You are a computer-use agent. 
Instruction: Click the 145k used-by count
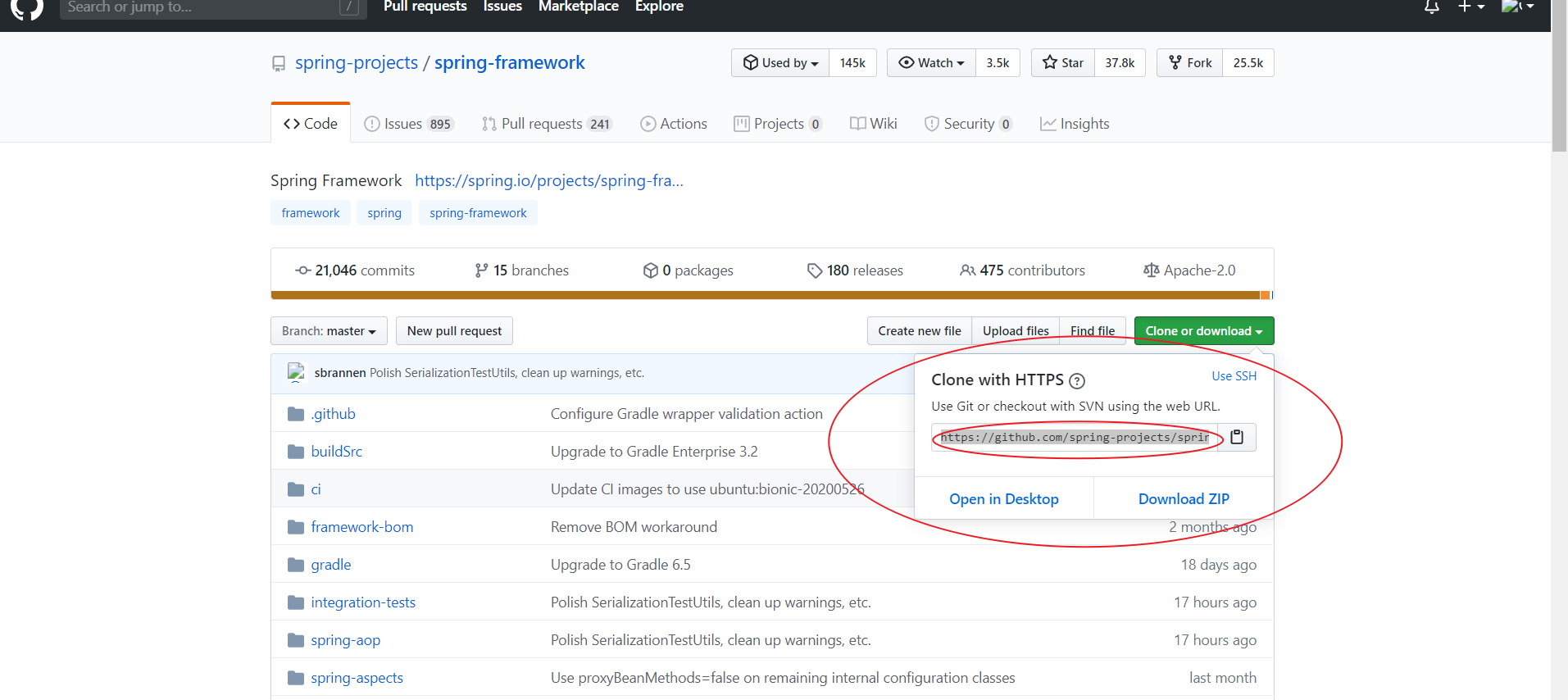[852, 63]
